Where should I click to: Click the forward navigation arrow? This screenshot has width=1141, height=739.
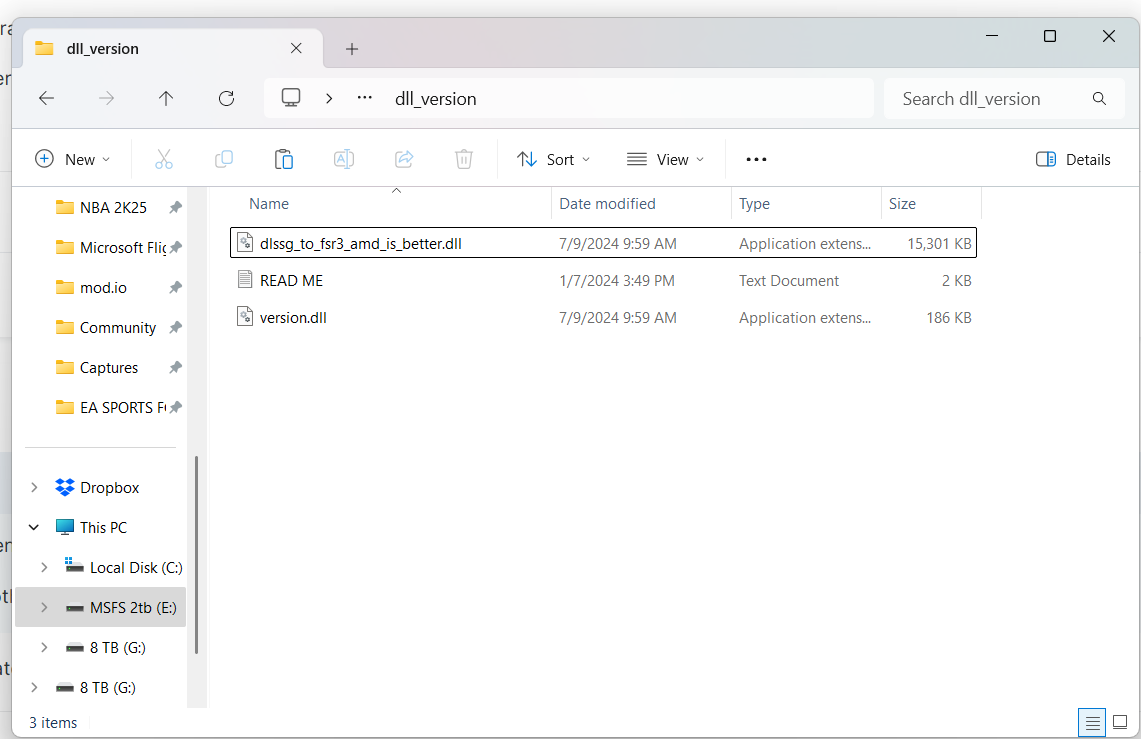[106, 98]
